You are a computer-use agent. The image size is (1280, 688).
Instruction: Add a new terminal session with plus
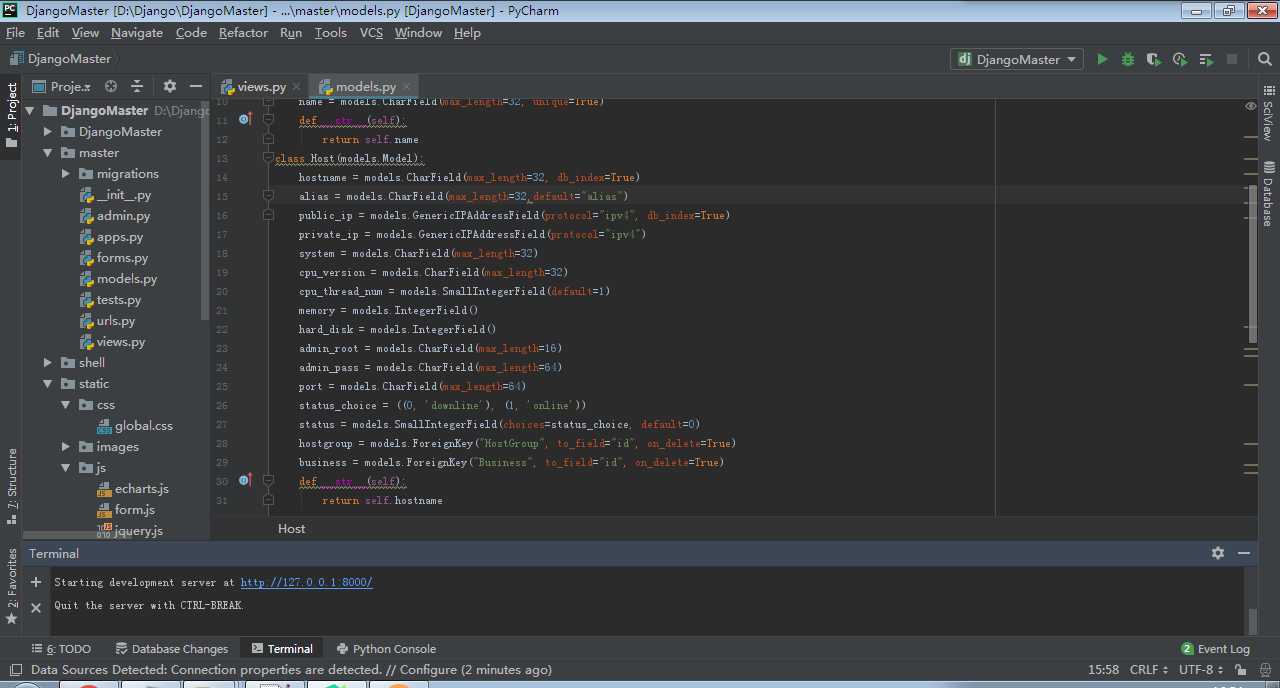pos(36,582)
